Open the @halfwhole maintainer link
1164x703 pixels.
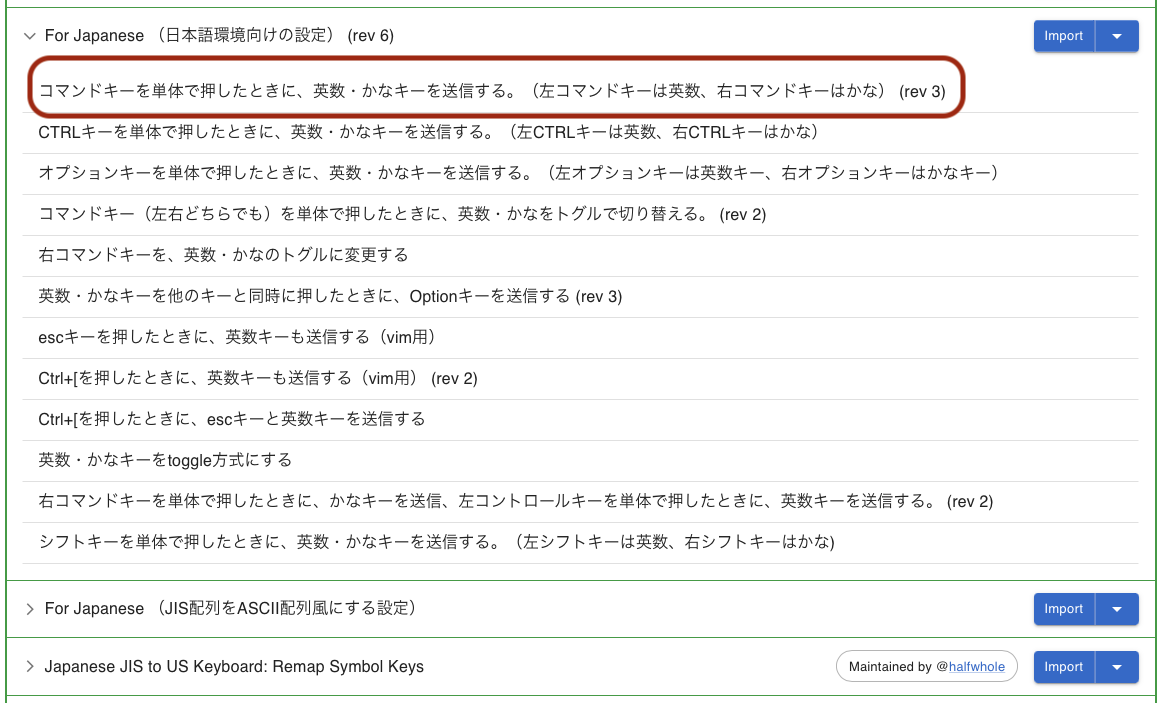click(x=976, y=667)
